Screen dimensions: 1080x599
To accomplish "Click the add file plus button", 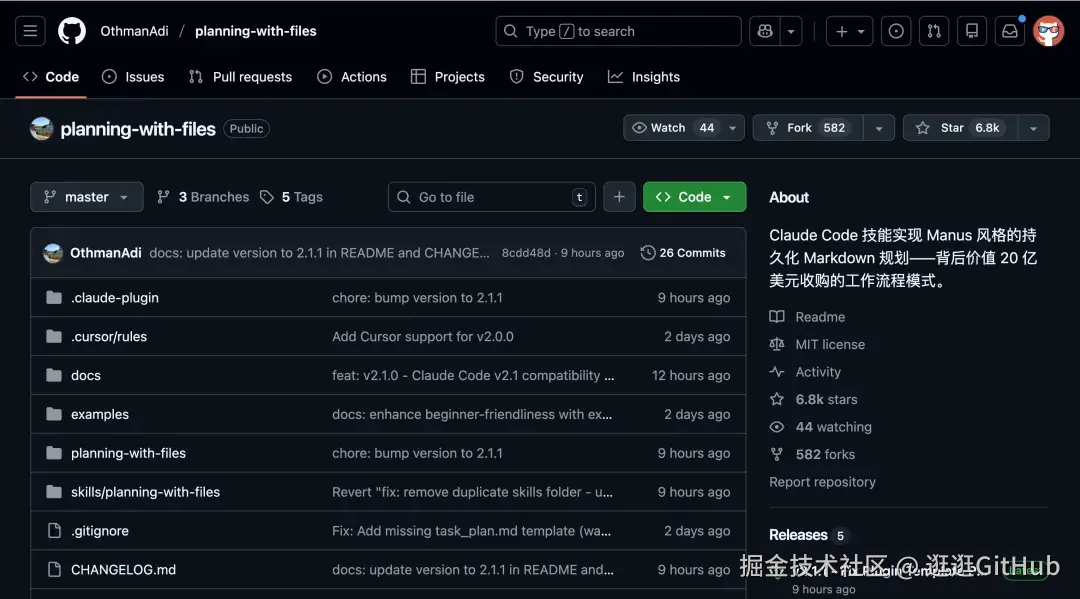I will click(x=619, y=197).
